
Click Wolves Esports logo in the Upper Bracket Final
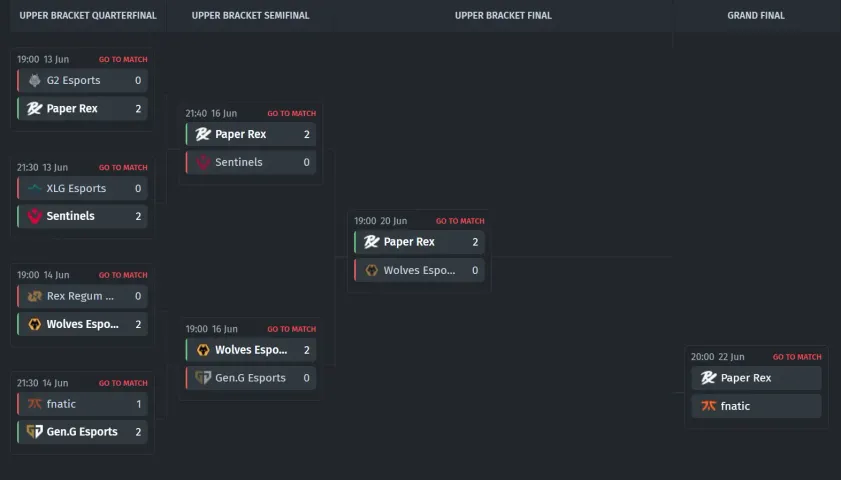[x=371, y=270]
